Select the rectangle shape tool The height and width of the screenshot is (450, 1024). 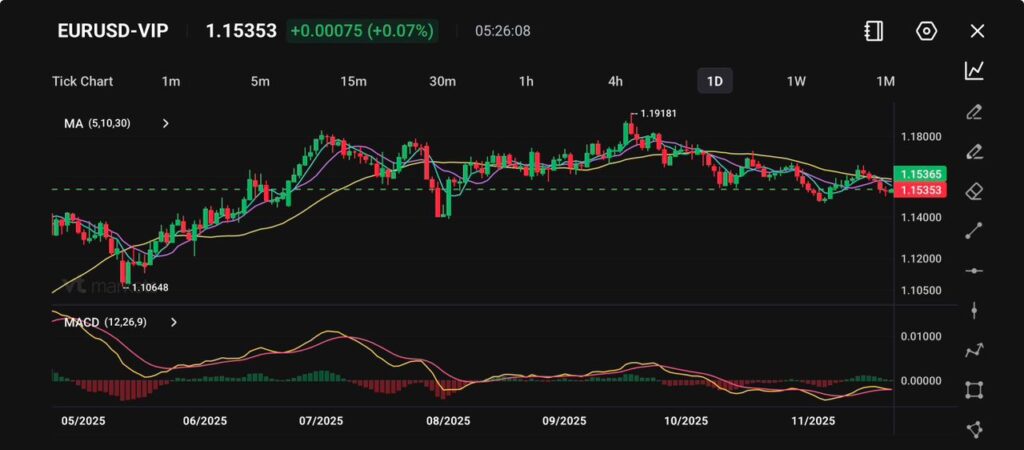pyautogui.click(x=974, y=390)
